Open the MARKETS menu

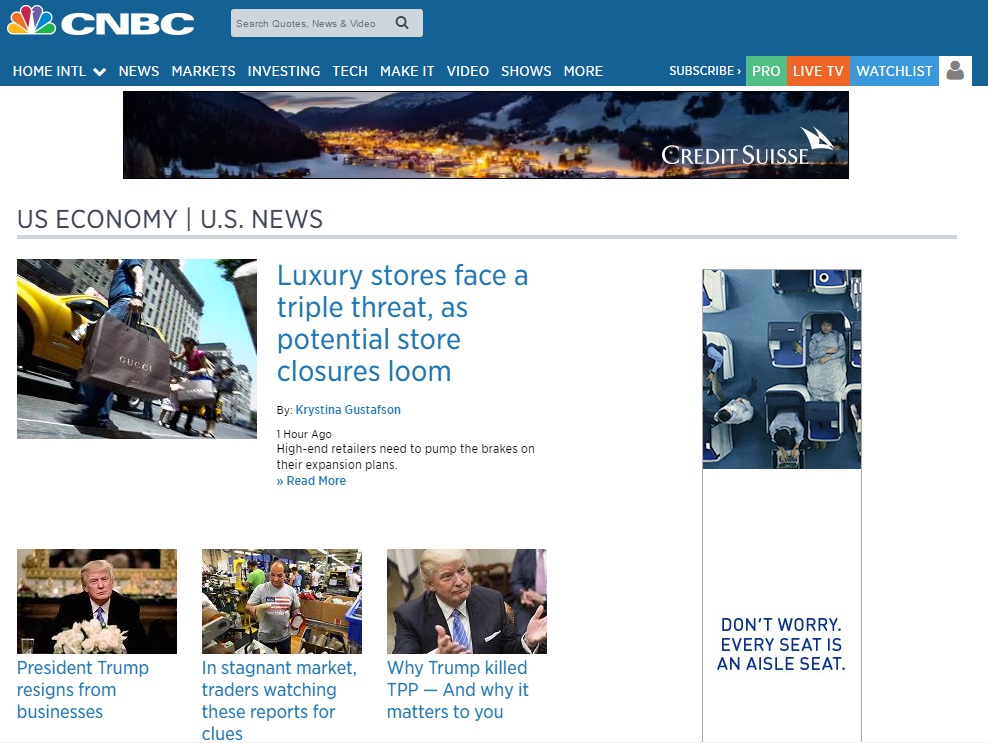pos(204,71)
